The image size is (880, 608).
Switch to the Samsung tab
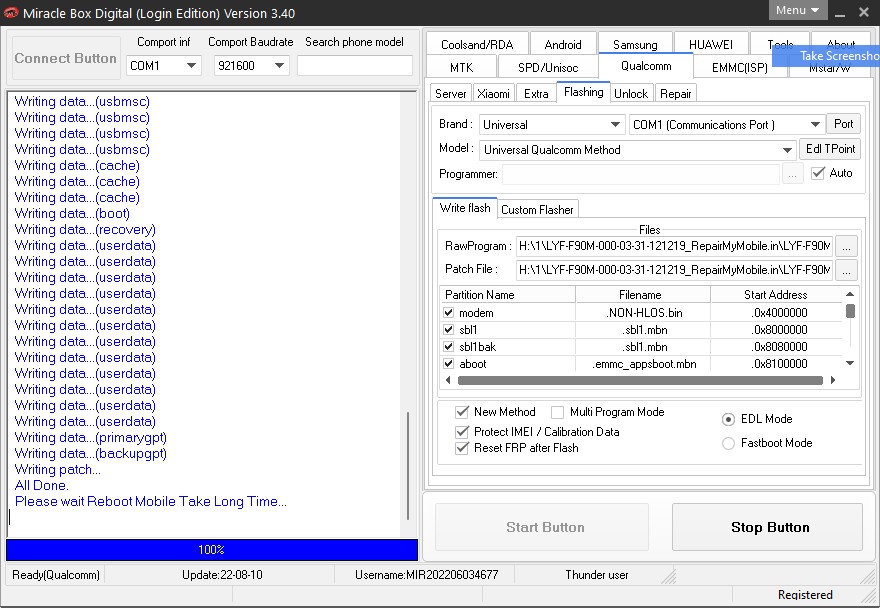tap(635, 44)
